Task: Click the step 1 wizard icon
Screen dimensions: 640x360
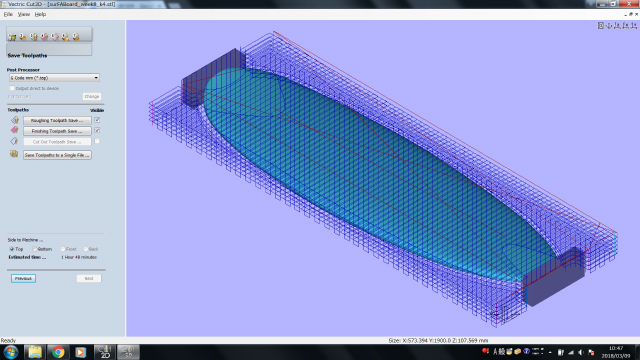Action: (12, 37)
